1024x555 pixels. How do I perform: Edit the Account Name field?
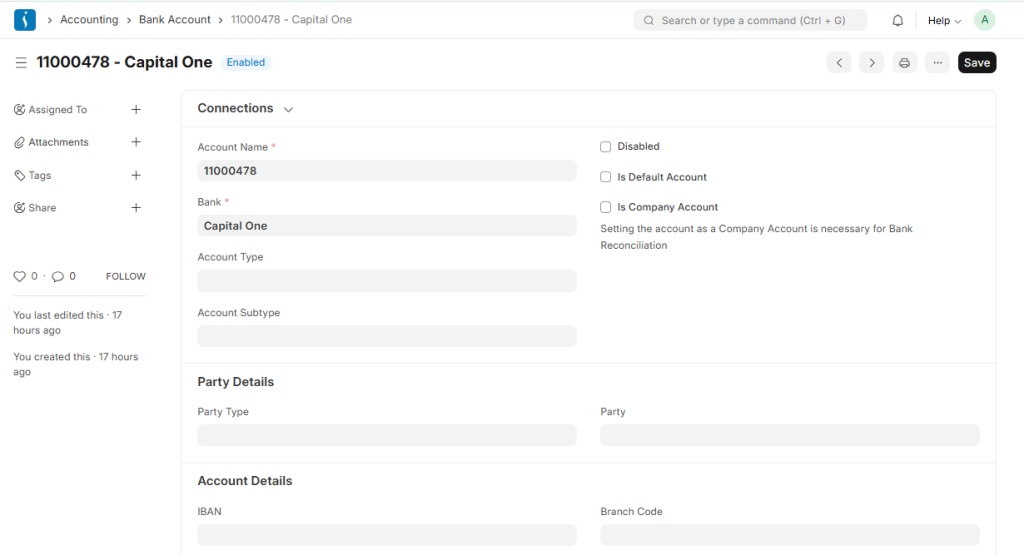(387, 171)
